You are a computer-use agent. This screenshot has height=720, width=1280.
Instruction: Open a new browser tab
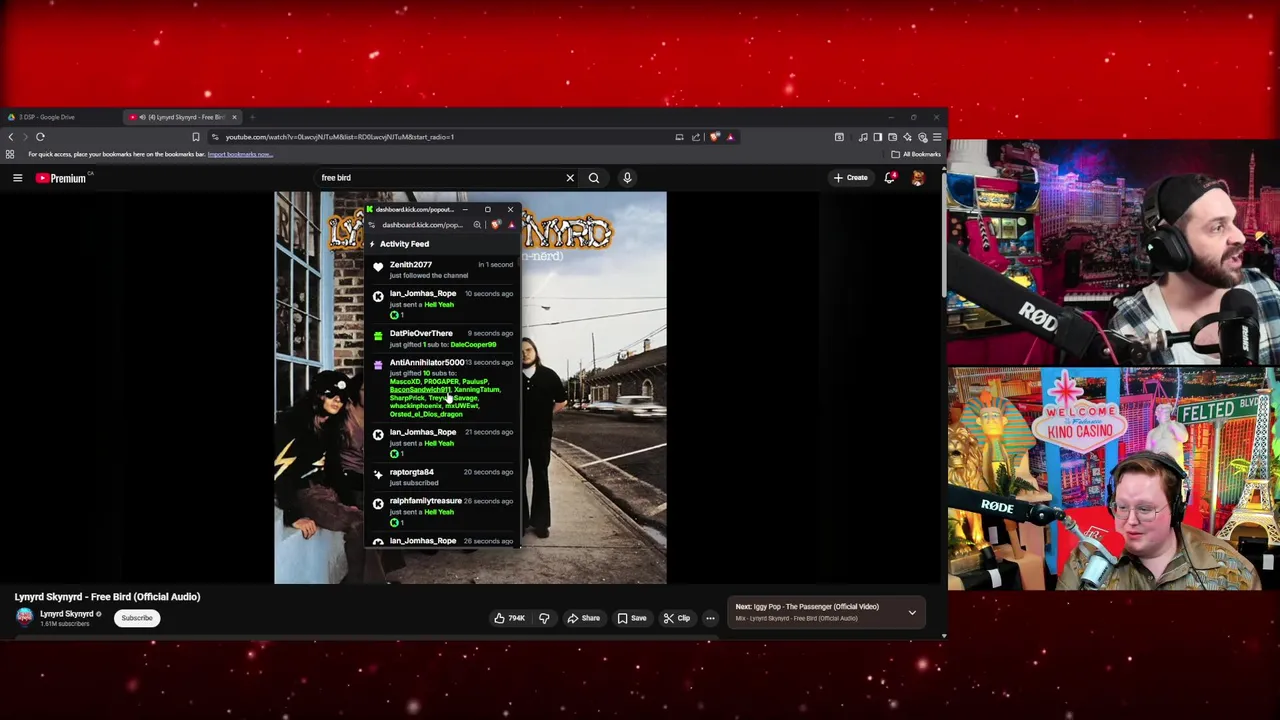252,117
